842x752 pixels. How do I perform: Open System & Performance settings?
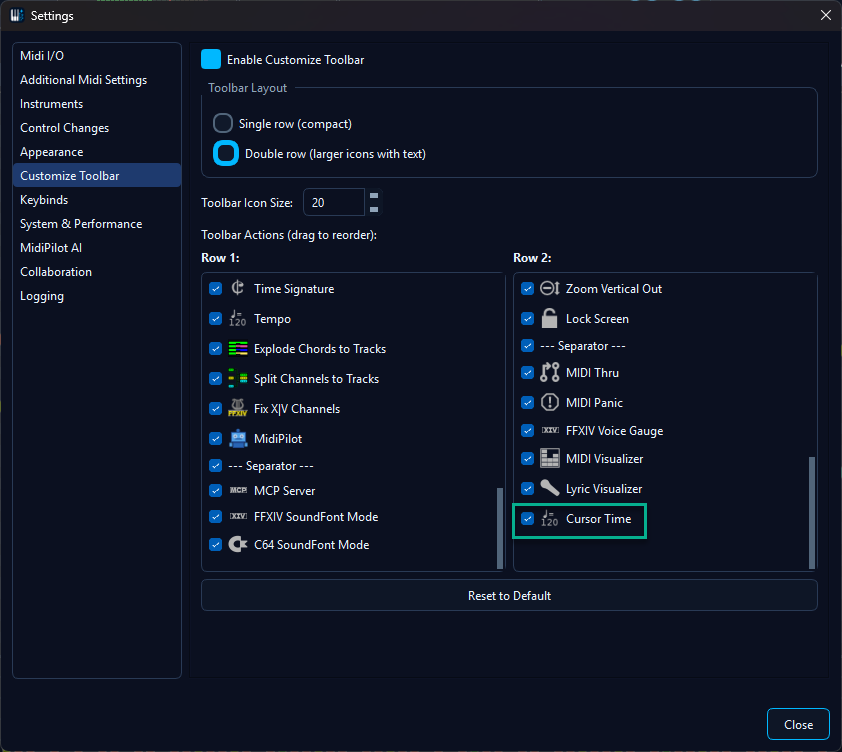[x=97, y=224]
